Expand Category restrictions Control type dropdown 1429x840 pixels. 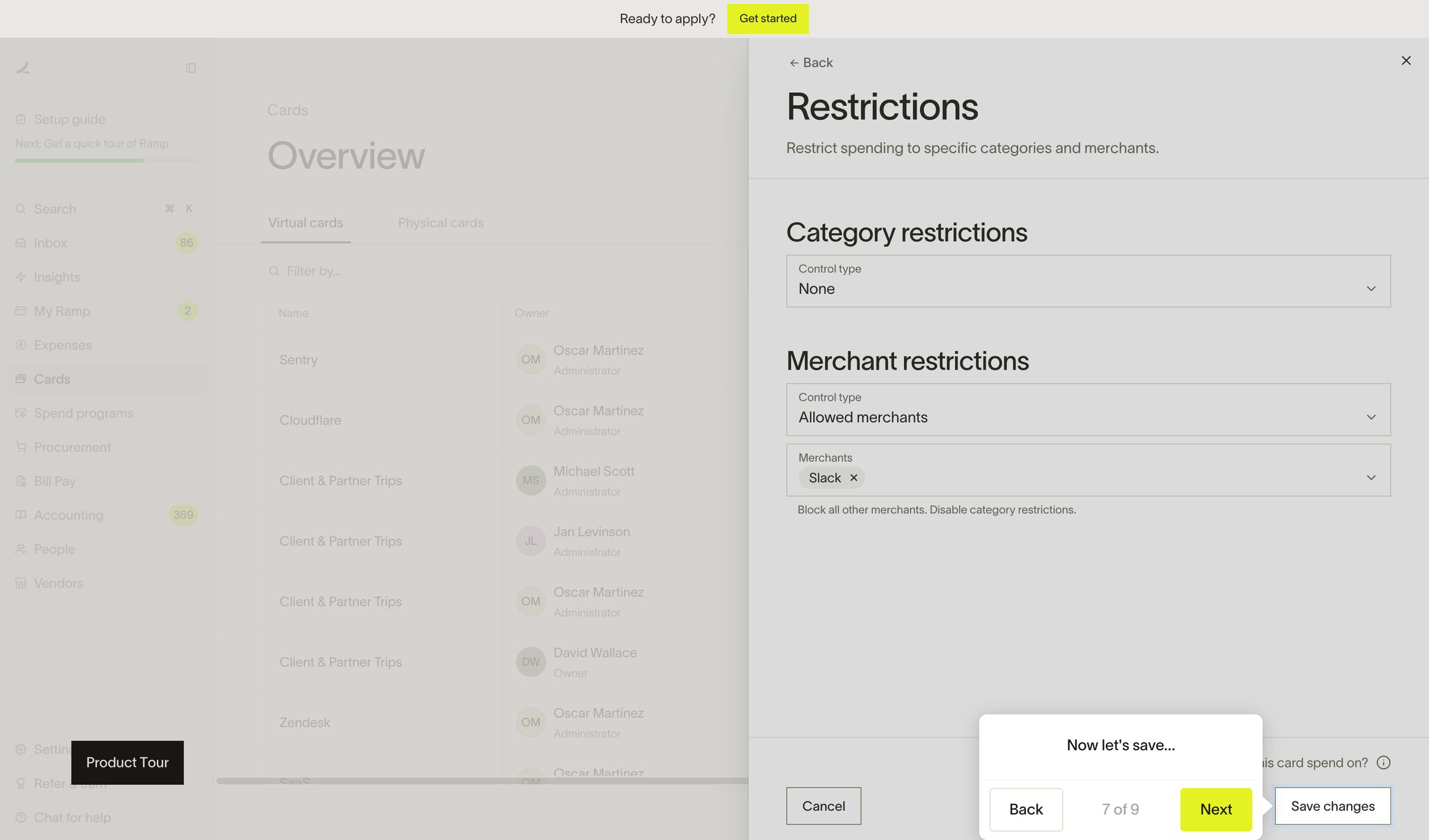point(1088,281)
